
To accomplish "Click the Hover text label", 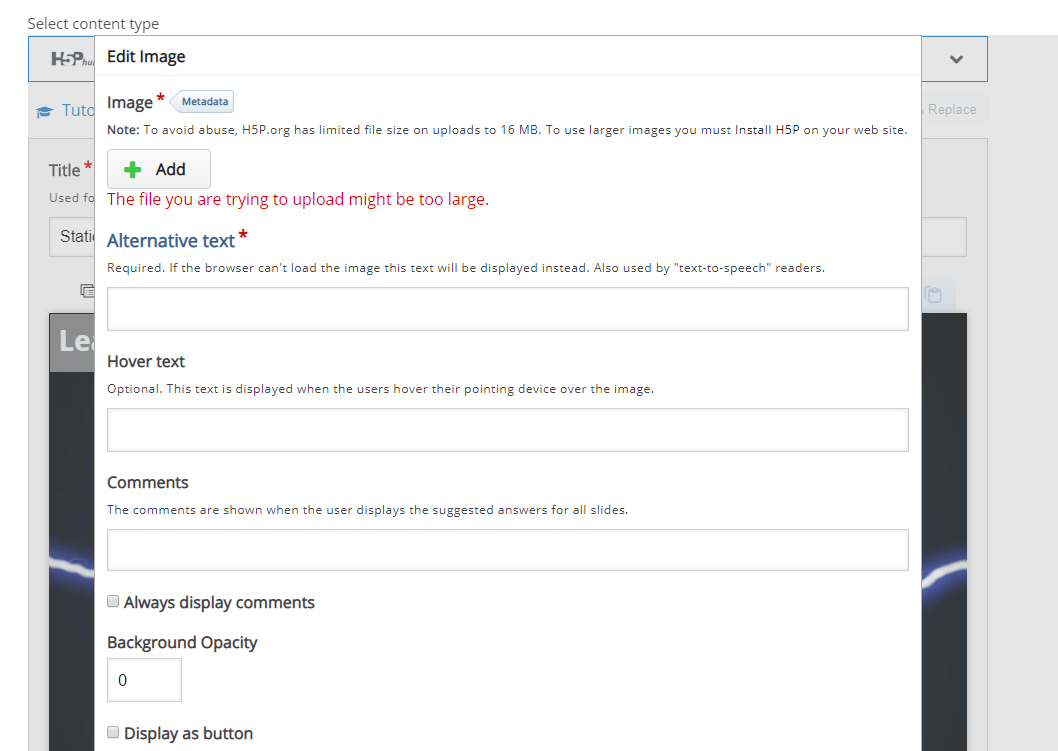I will point(146,362).
